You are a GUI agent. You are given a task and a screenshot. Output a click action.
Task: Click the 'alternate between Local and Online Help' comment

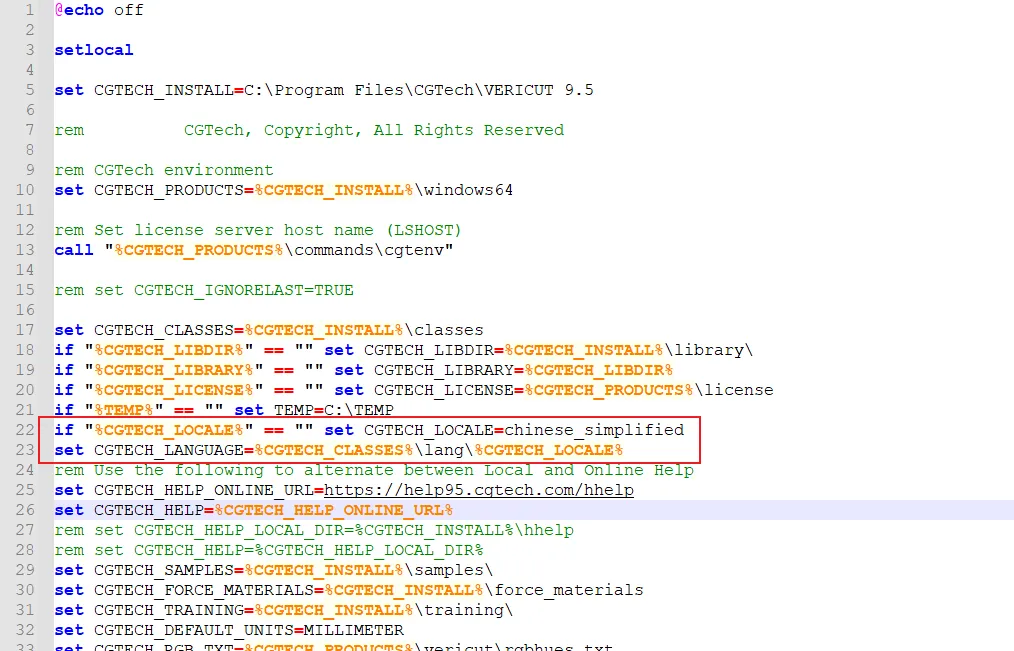499,470
